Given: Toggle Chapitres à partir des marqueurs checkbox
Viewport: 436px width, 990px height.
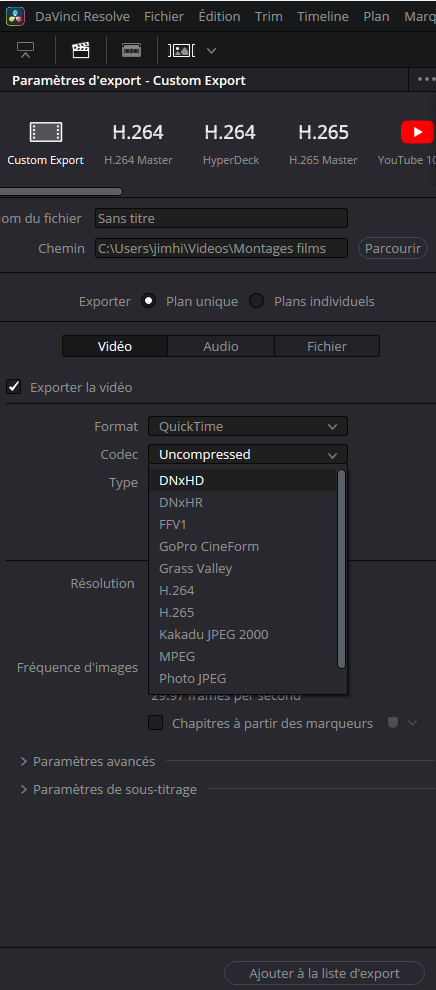Looking at the screenshot, I should 155,723.
